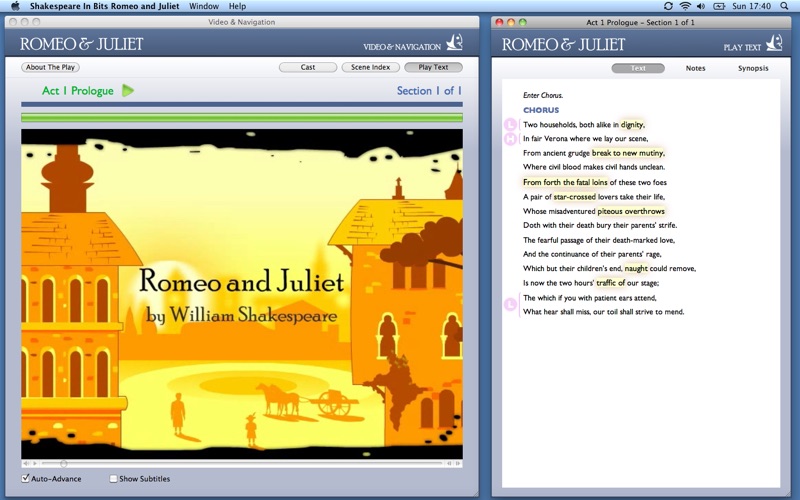Click highlighted phrase 'piteous overthrows'
The width and height of the screenshot is (800, 500).
pyautogui.click(x=631, y=211)
